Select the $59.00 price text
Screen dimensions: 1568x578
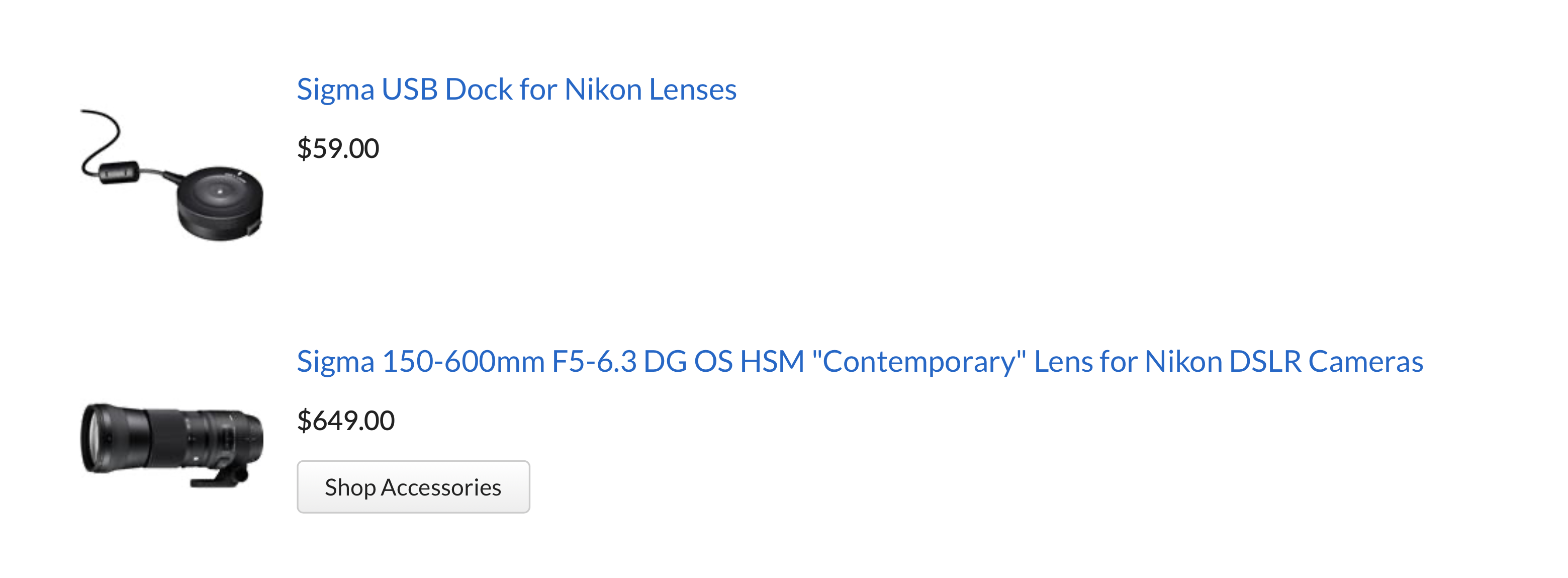tap(338, 148)
